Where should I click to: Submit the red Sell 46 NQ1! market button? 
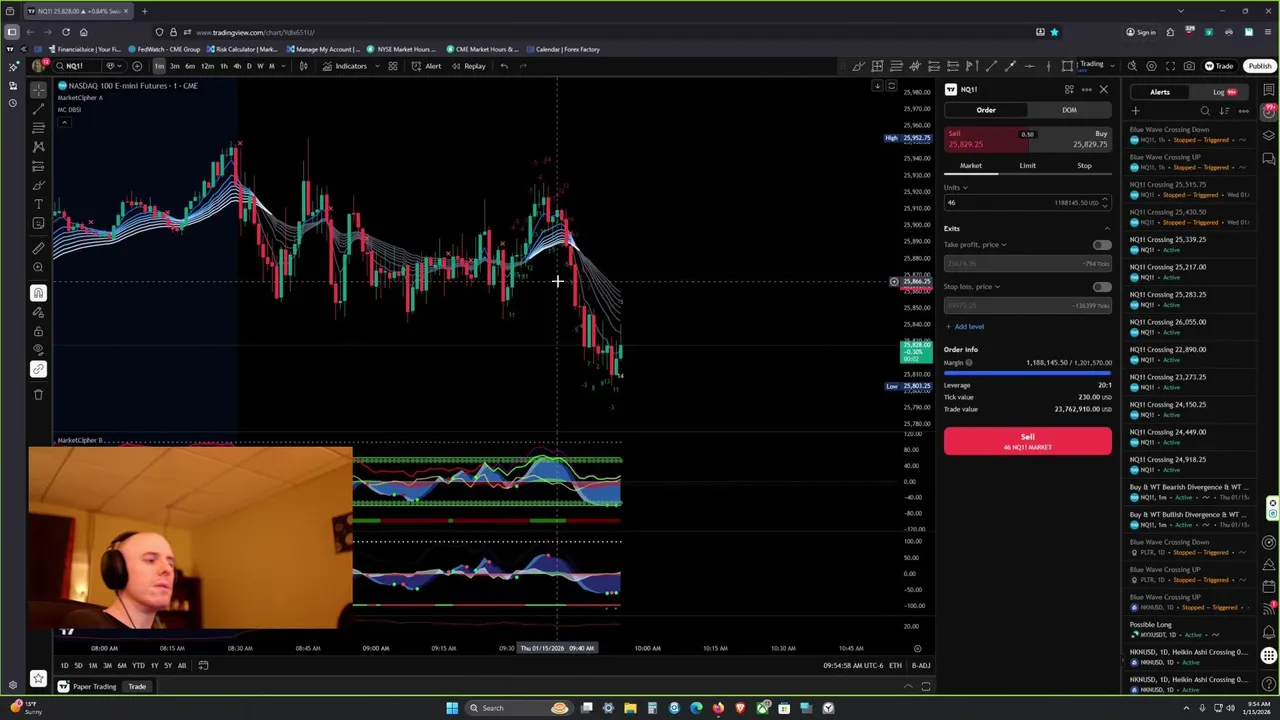tap(1027, 441)
